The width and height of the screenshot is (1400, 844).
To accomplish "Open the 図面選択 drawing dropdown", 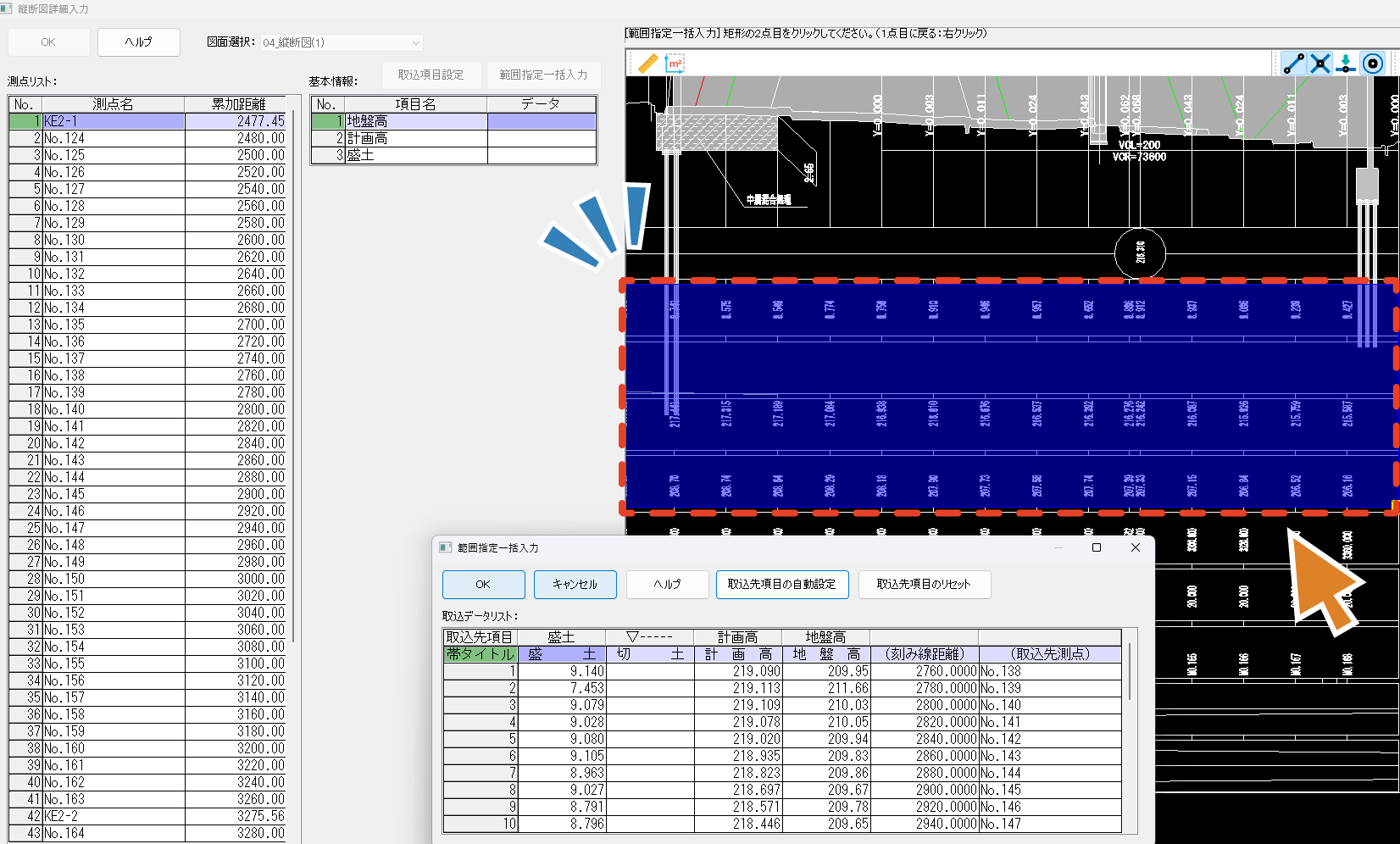I will 341,42.
